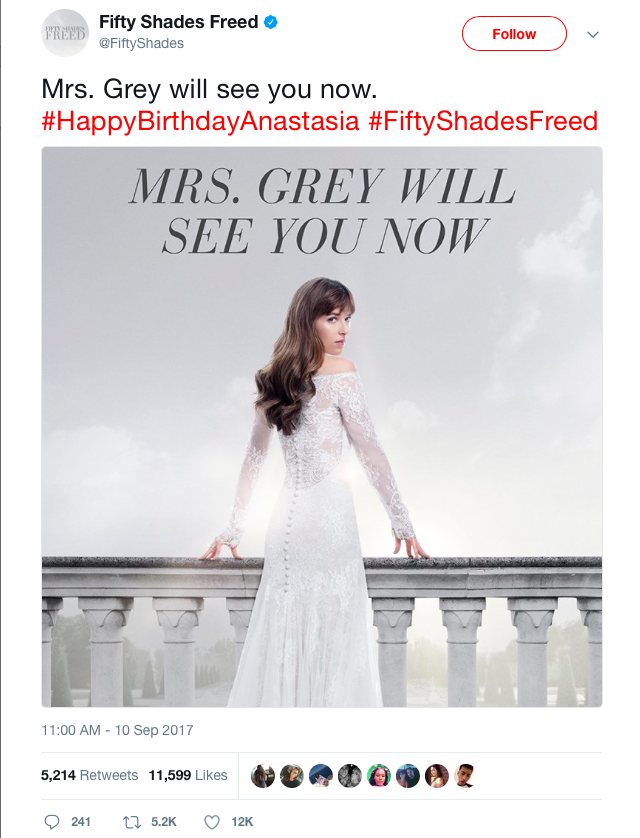
Task: Click the @FiftyShades handle
Action: pyautogui.click(x=141, y=44)
